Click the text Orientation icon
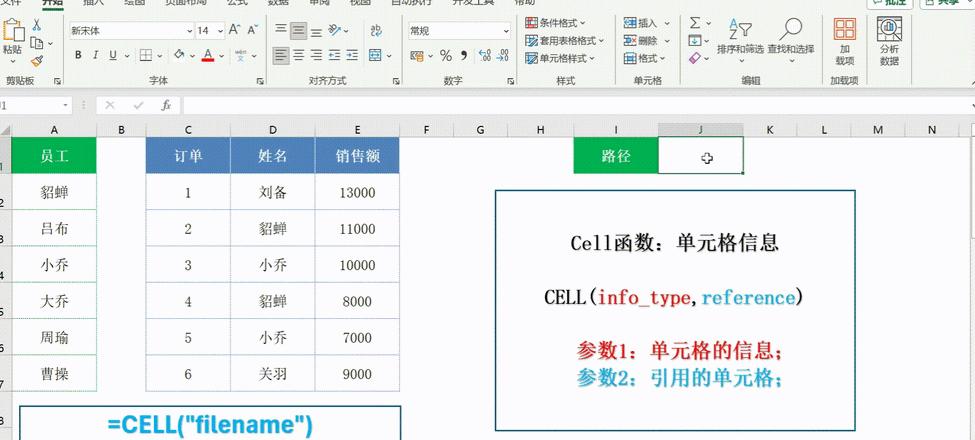The image size is (975, 440). (x=335, y=30)
